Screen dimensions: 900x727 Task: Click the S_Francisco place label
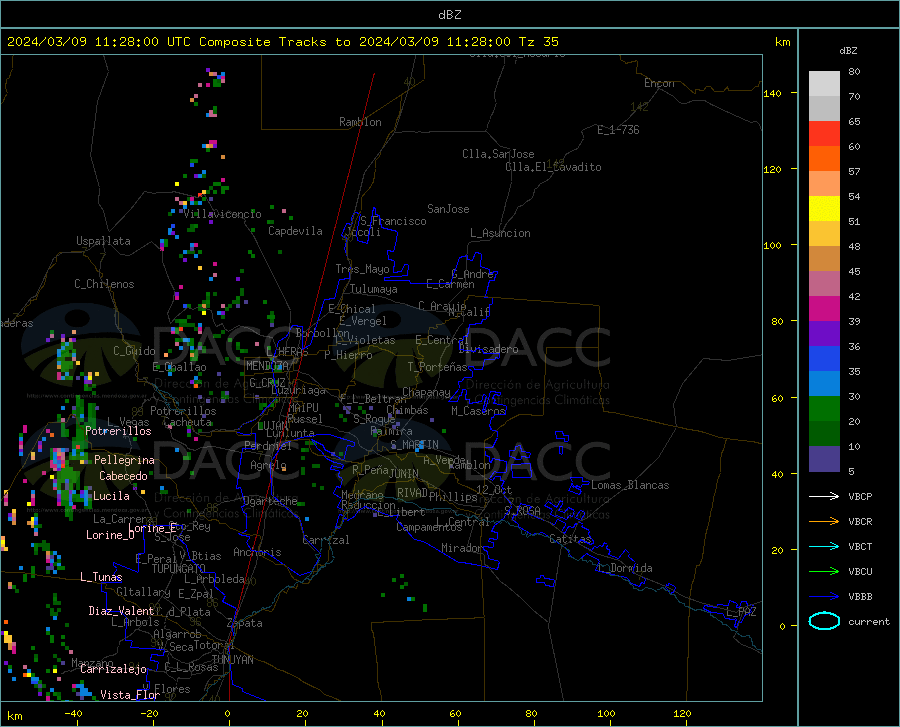click(393, 221)
